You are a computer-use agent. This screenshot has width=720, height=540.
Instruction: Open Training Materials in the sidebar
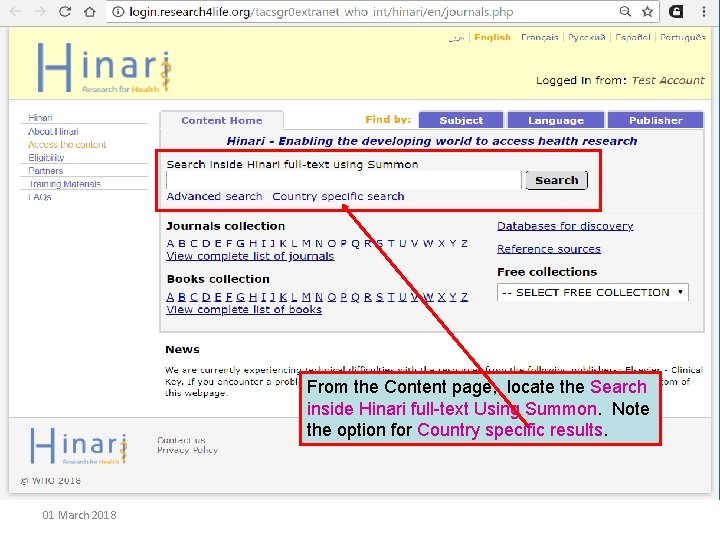coord(65,184)
